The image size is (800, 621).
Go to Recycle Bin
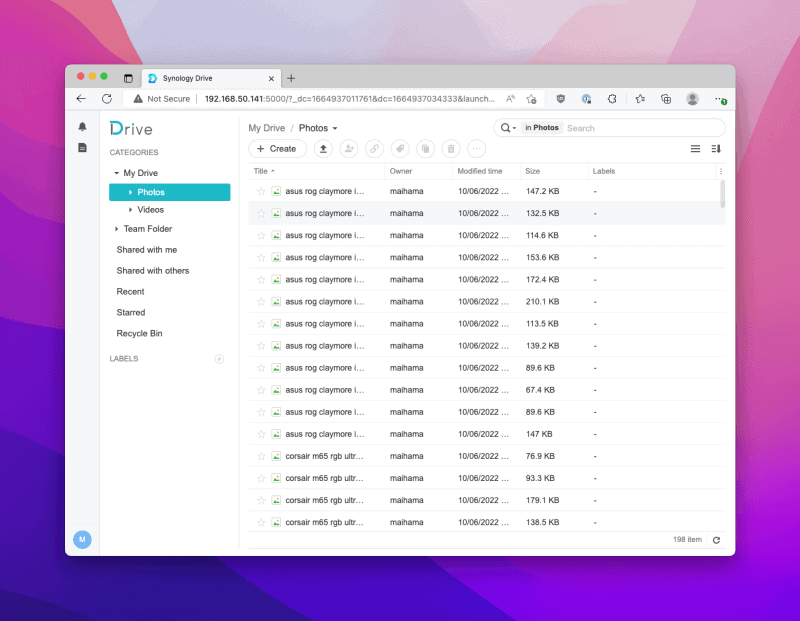tap(139, 333)
